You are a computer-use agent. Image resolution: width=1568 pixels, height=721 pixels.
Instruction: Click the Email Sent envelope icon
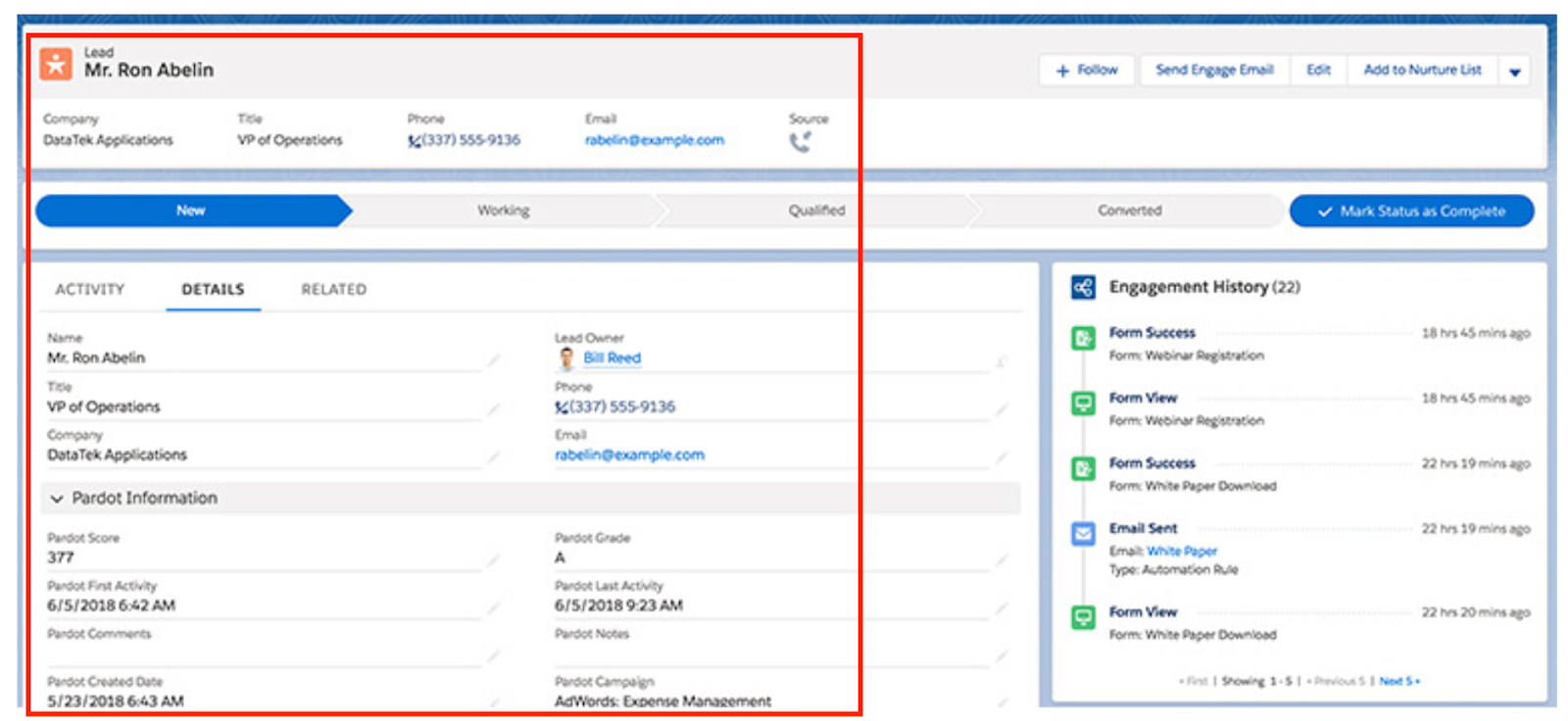tap(1083, 534)
